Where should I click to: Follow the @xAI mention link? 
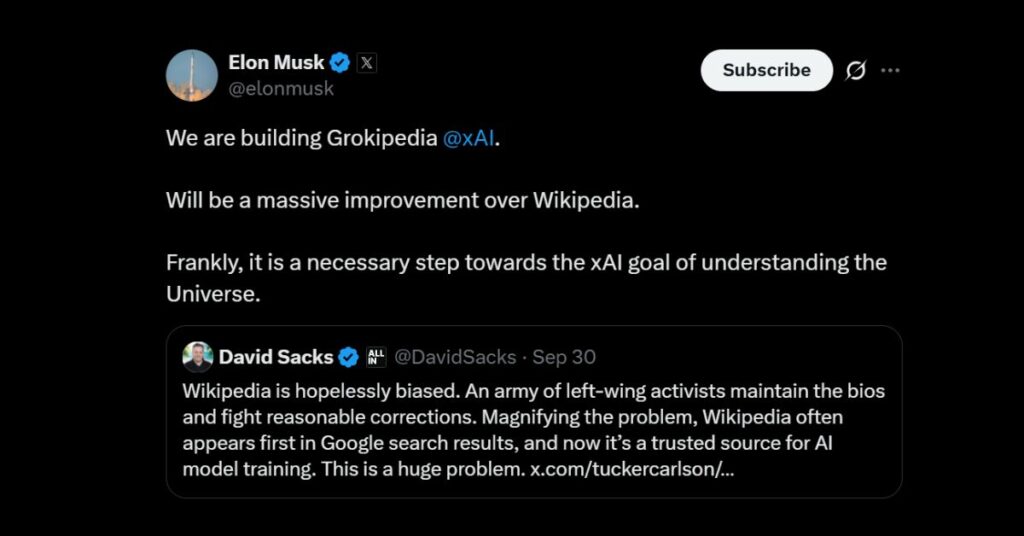469,138
